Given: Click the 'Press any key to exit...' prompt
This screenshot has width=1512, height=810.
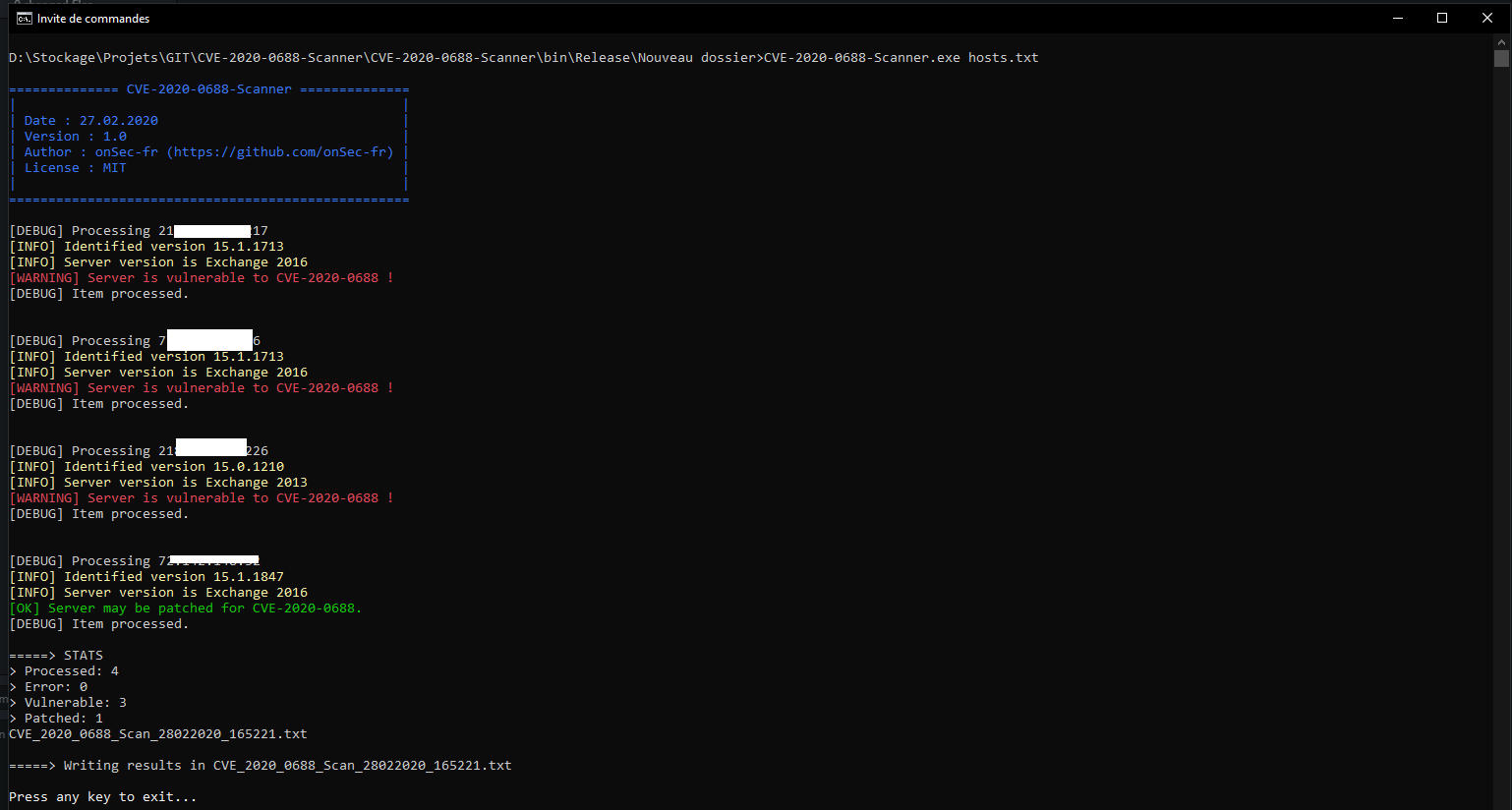Looking at the screenshot, I should [x=103, y=797].
